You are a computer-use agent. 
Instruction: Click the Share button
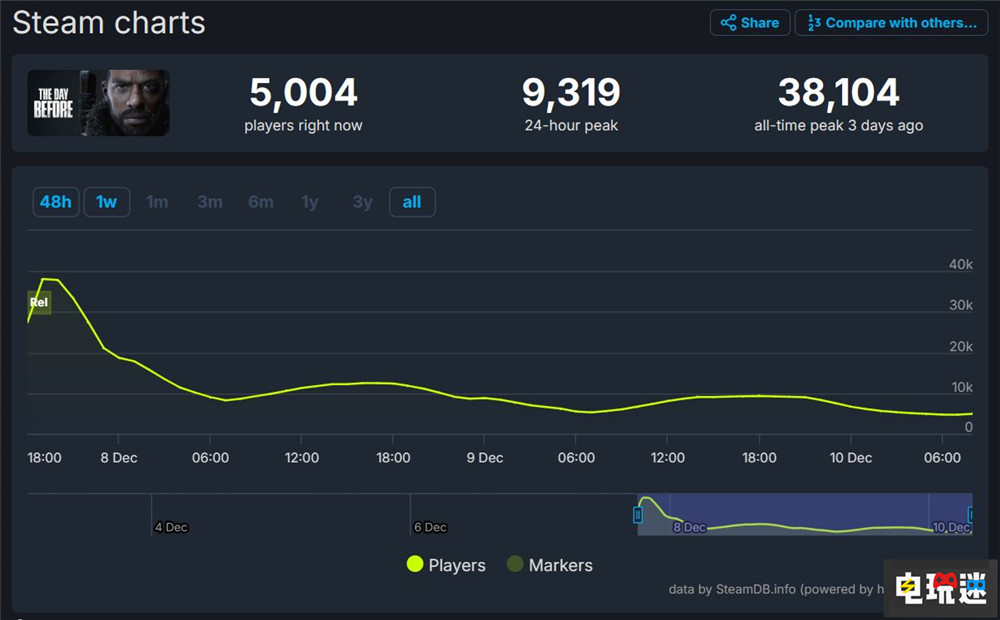pyautogui.click(x=750, y=23)
